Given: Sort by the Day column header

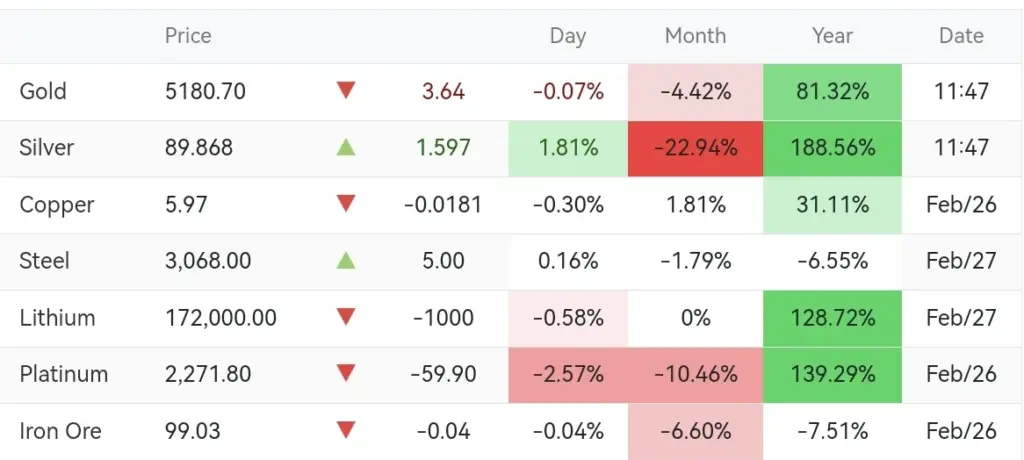Looking at the screenshot, I should 567,36.
